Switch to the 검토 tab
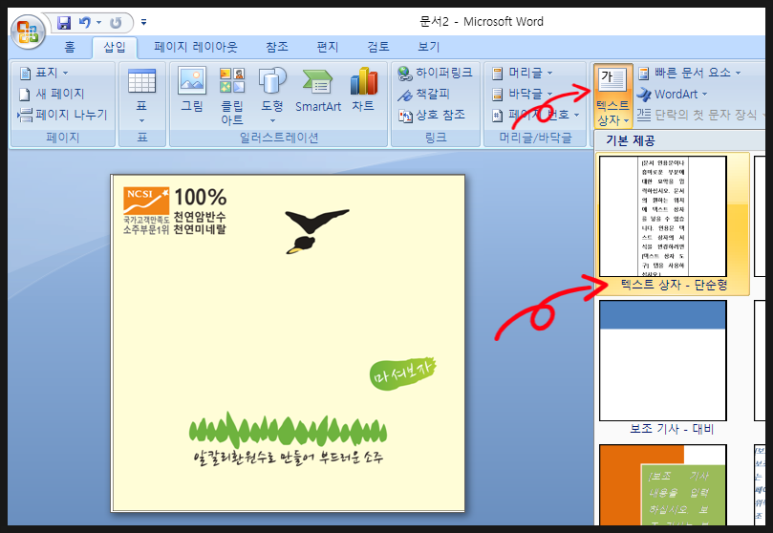 pos(378,47)
